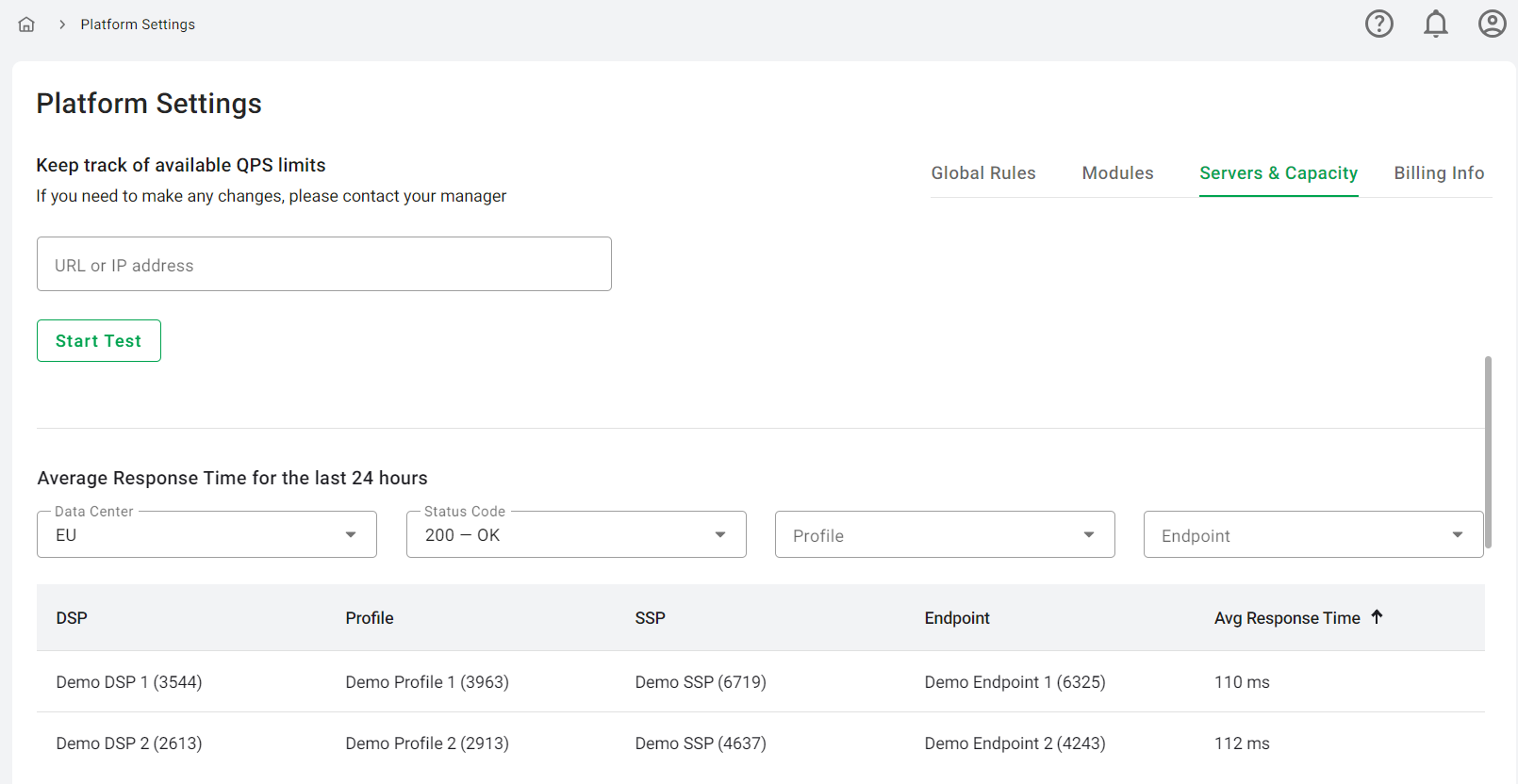Open the help question mark icon
This screenshot has height=784, width=1518.
point(1378,24)
